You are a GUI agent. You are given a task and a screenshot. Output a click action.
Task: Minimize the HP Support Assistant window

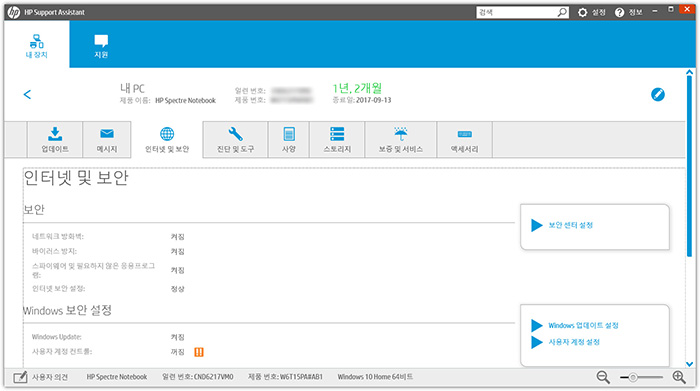click(x=655, y=11)
